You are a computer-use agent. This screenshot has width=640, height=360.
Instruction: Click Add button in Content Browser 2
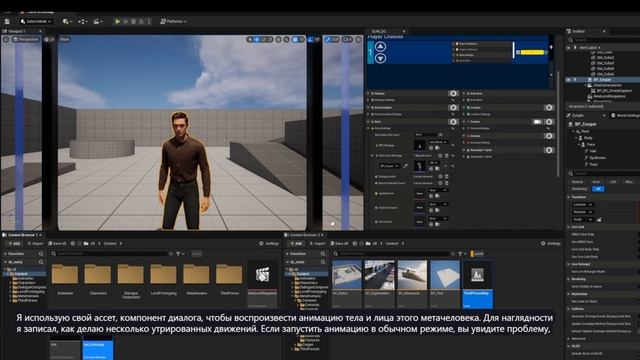[296, 243]
